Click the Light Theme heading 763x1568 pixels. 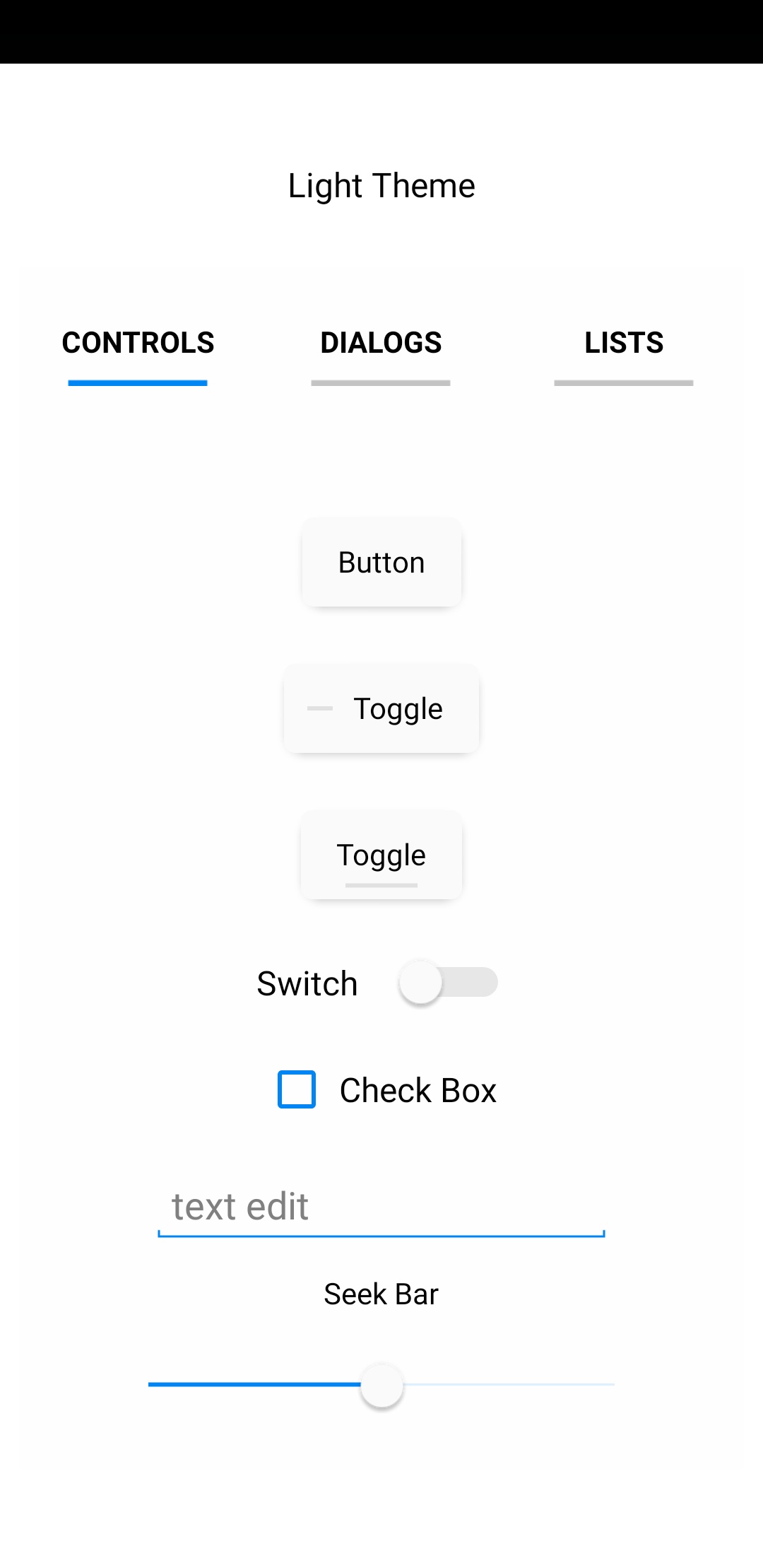click(381, 186)
